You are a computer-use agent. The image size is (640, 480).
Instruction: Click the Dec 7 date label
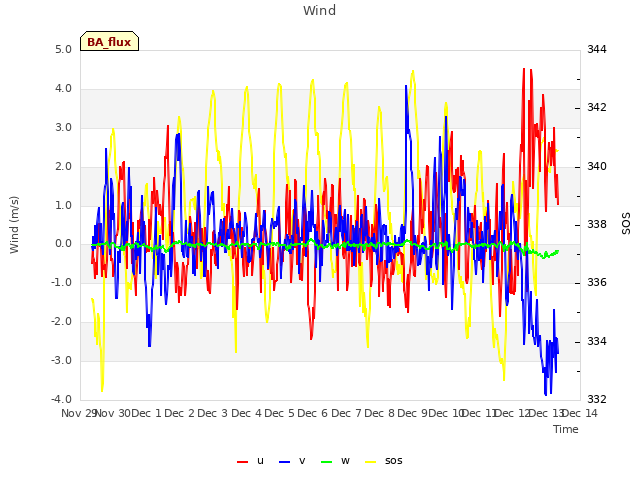(346, 413)
